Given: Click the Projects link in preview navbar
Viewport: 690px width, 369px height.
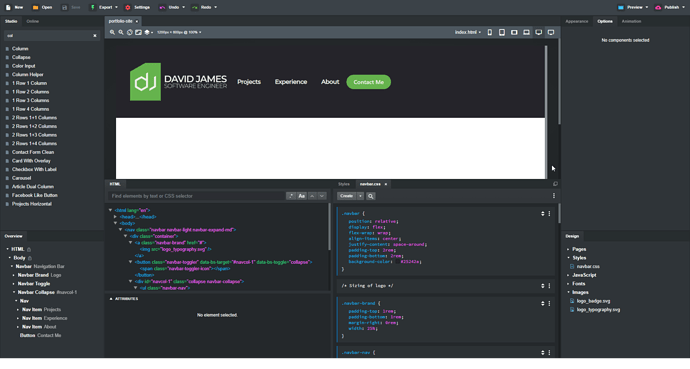Looking at the screenshot, I should click(249, 82).
